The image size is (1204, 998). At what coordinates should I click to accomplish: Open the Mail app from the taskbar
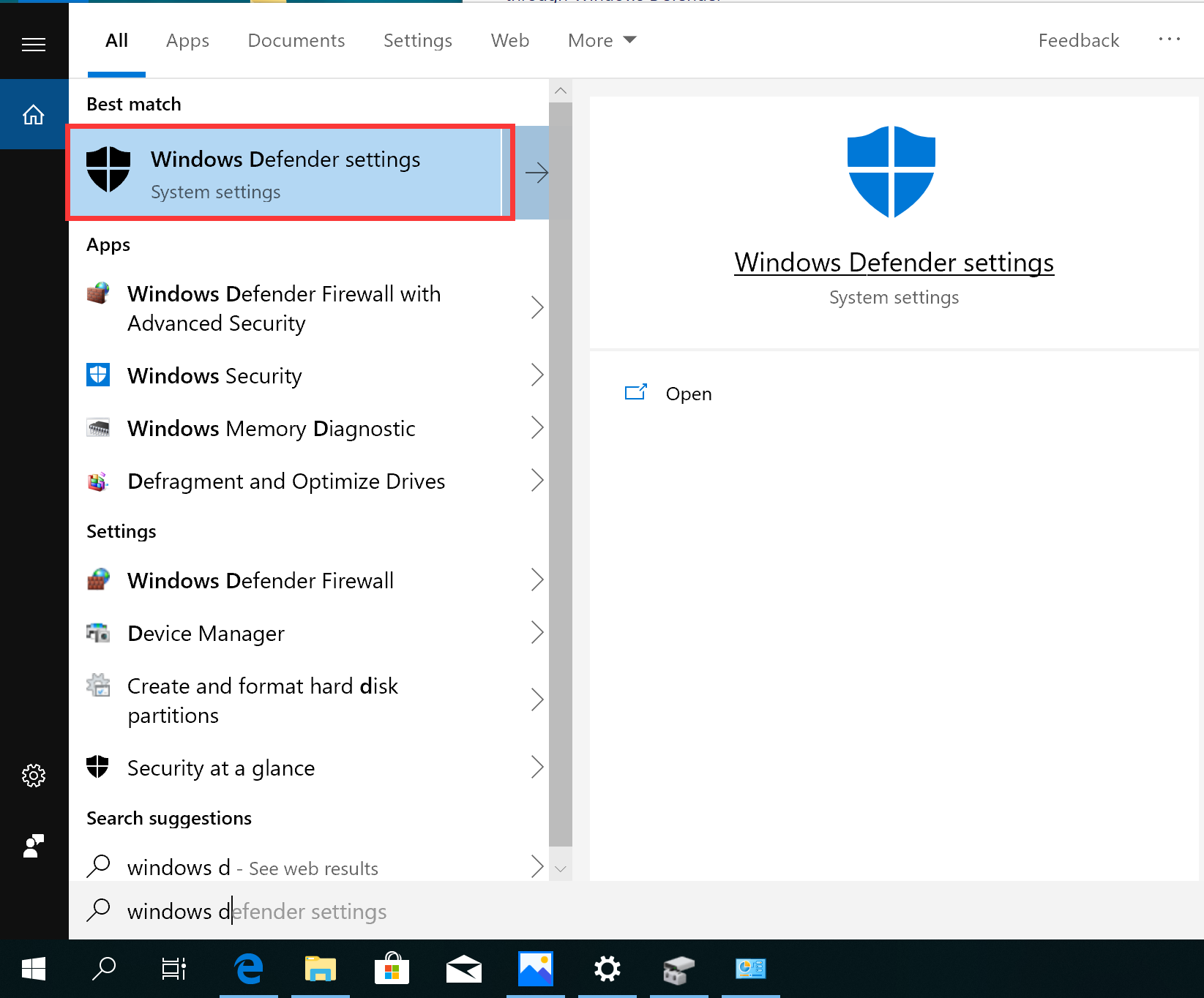pyautogui.click(x=463, y=969)
